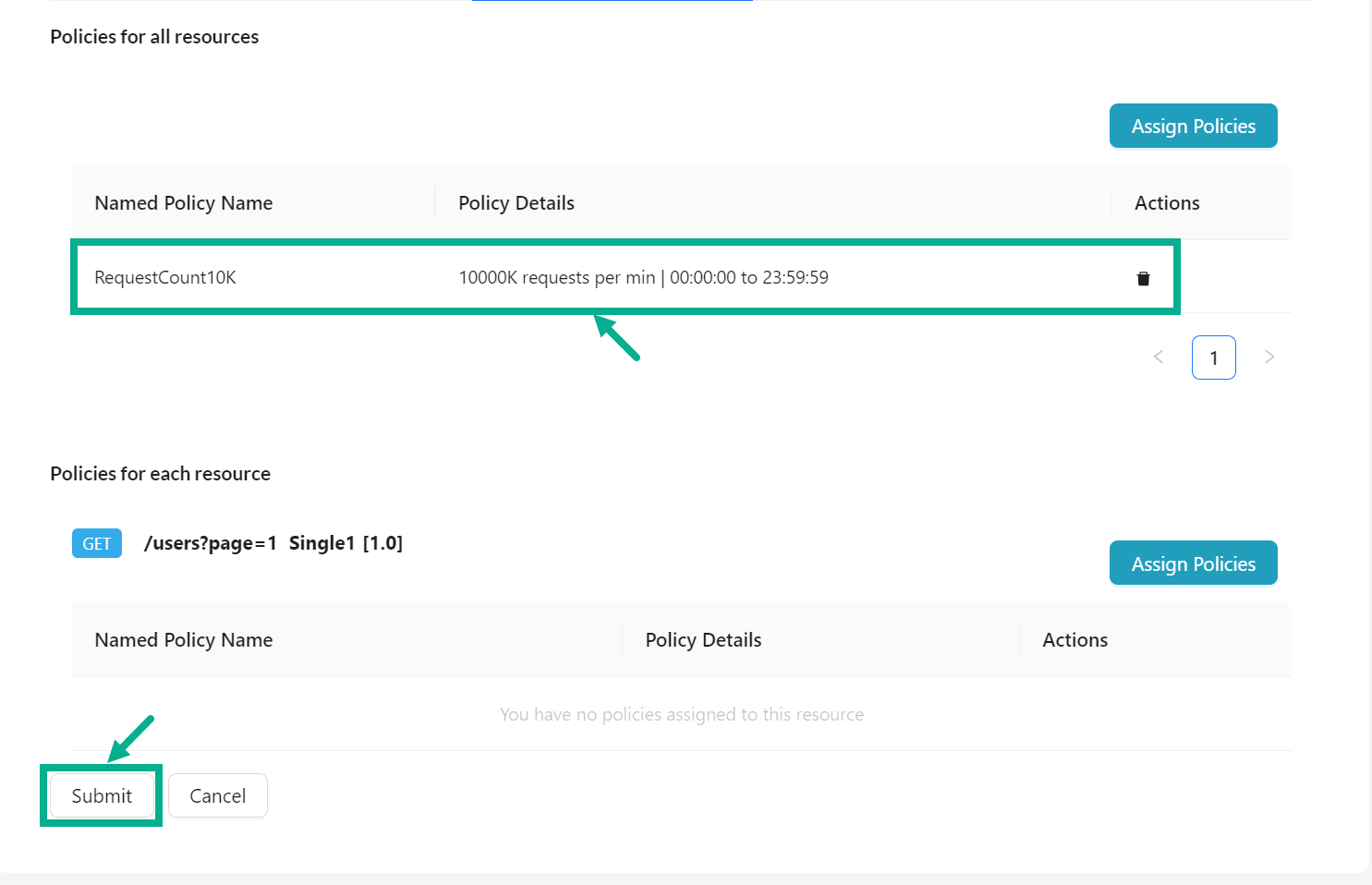Delete the RequestCount10K policy using trash icon
1372x885 pixels.
tap(1143, 277)
